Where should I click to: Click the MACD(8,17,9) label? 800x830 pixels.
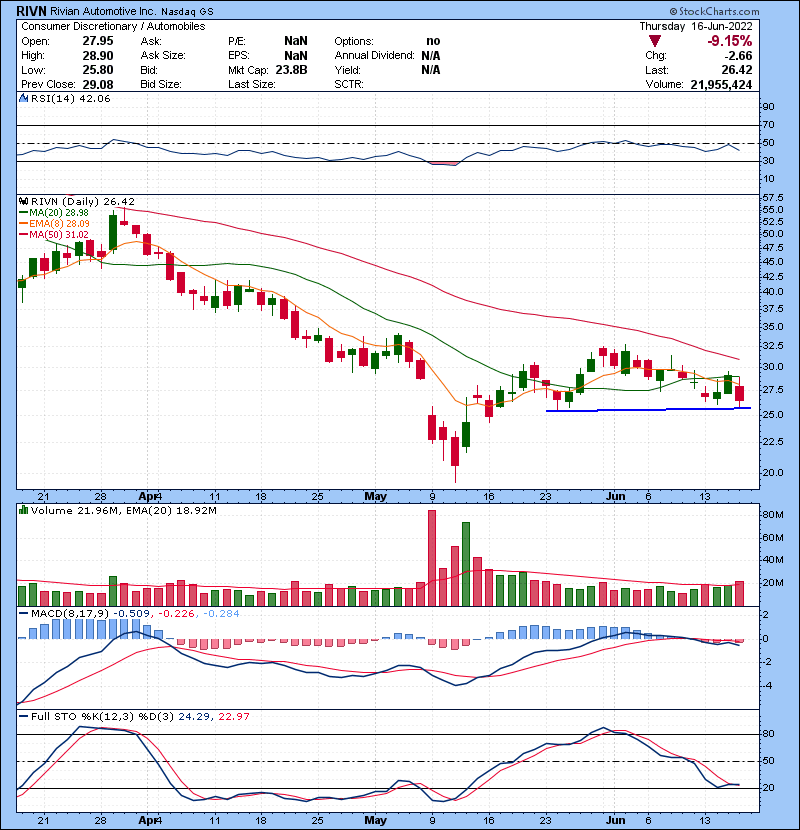pos(70,614)
